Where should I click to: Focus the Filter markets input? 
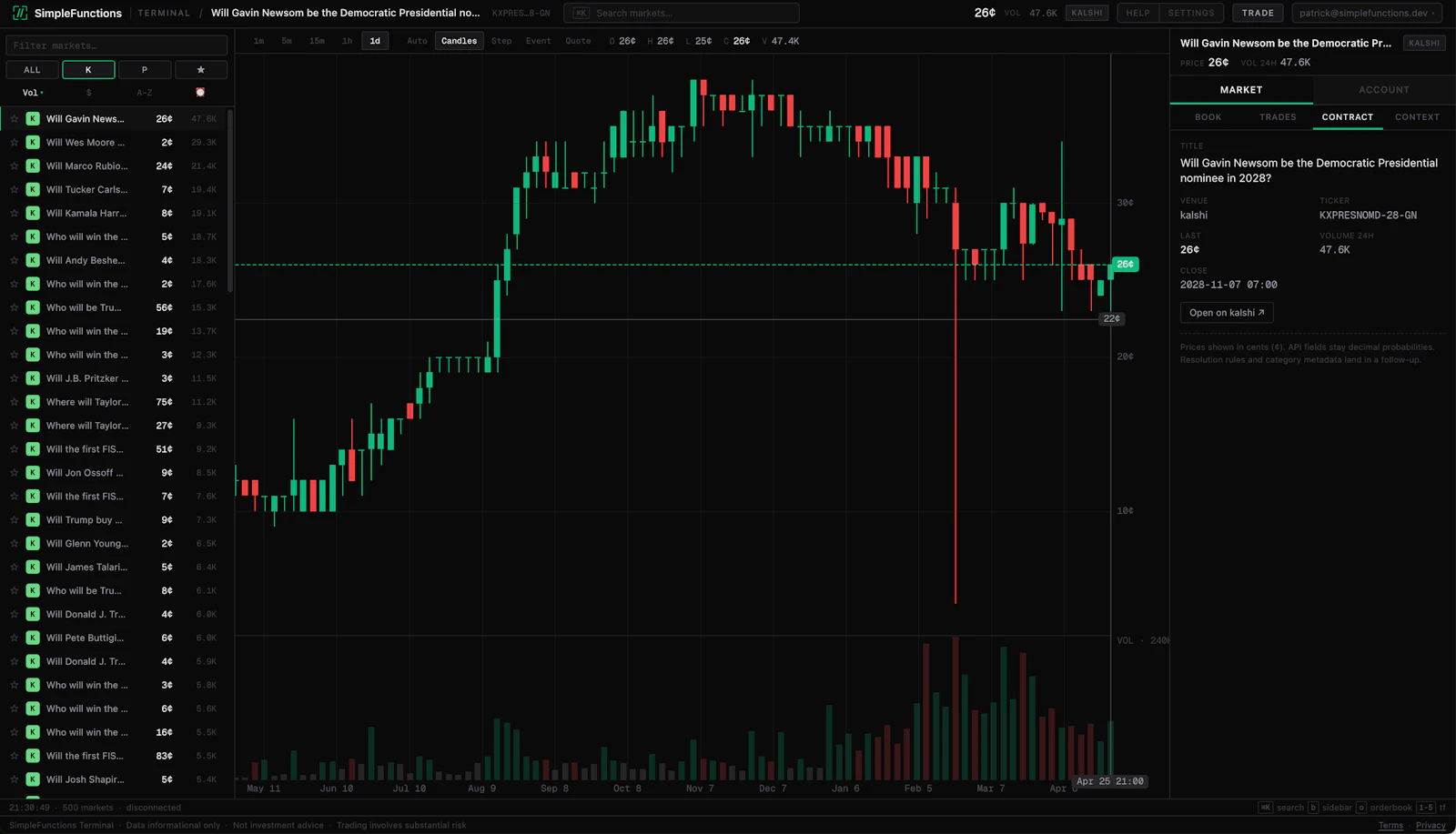tap(116, 45)
